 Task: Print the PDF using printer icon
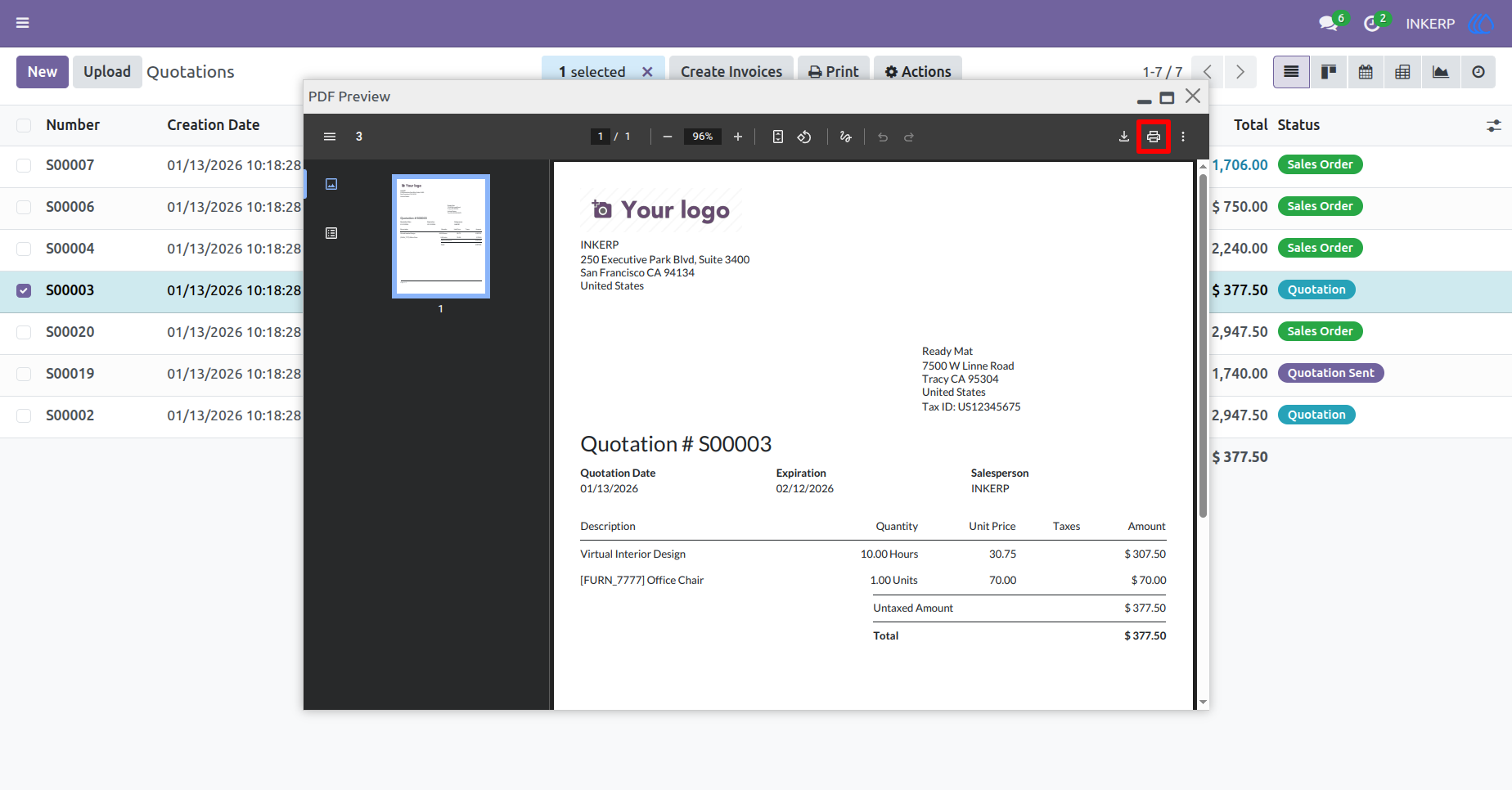(1154, 137)
